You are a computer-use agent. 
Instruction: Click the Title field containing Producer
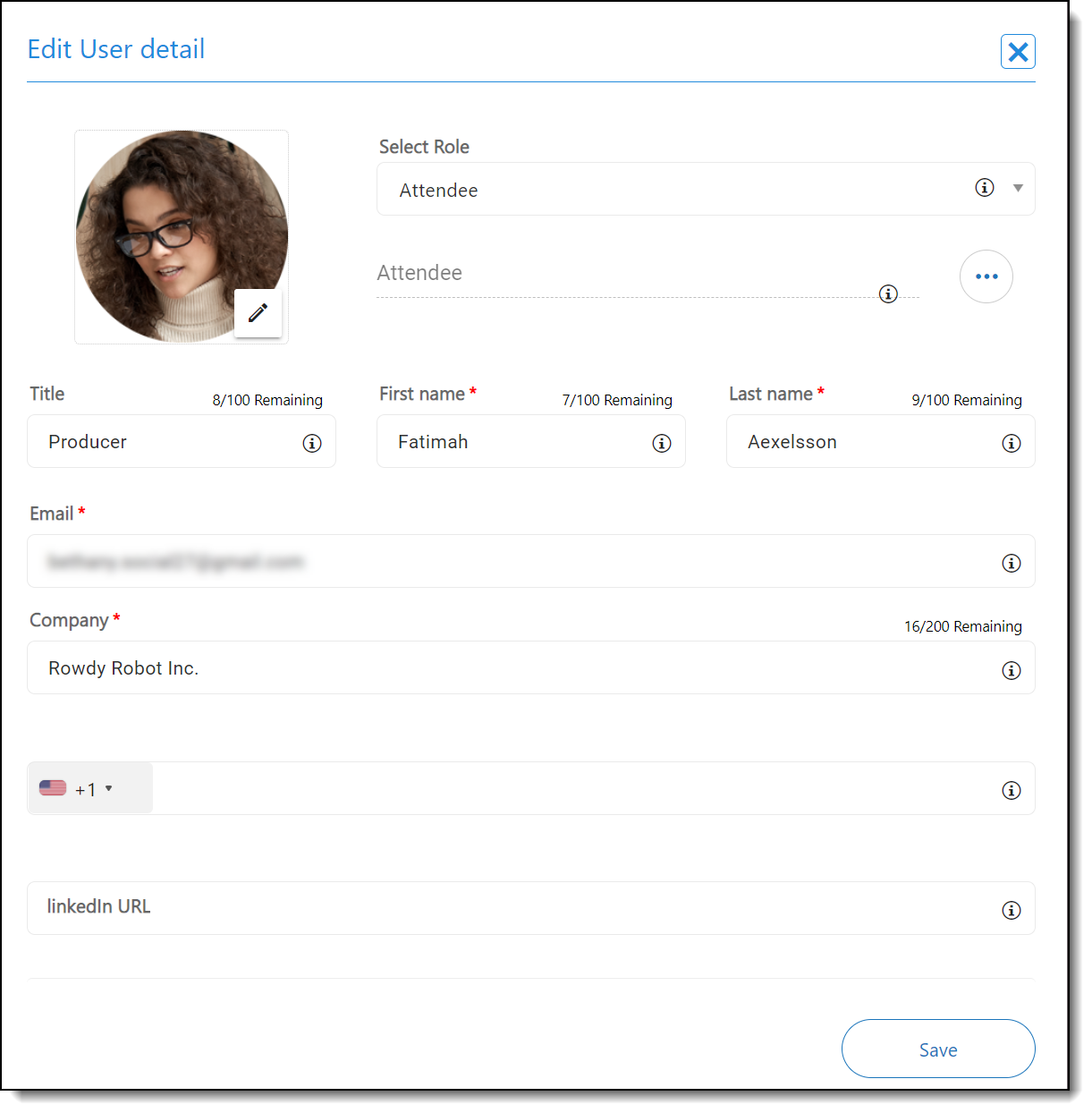[x=182, y=441]
